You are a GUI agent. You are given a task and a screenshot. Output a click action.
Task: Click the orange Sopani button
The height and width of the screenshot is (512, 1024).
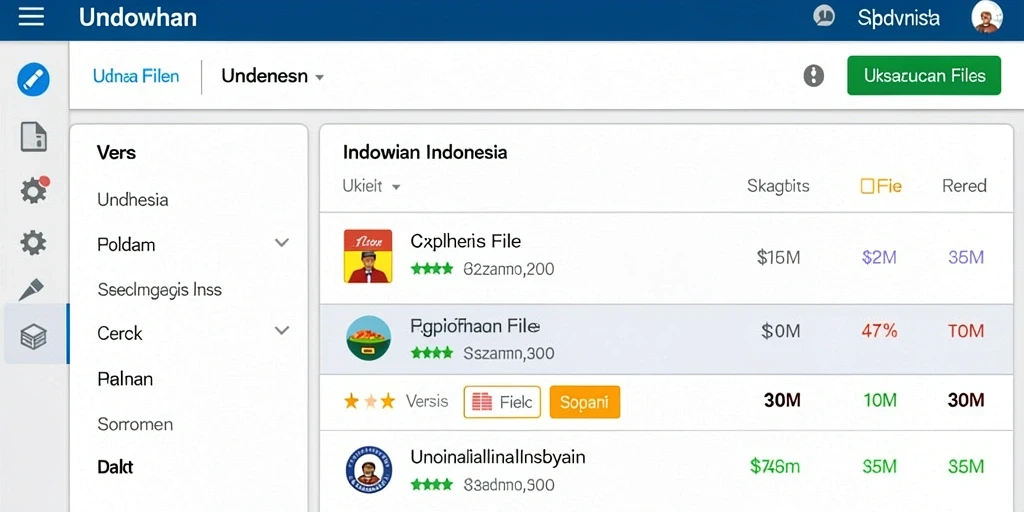tap(584, 402)
